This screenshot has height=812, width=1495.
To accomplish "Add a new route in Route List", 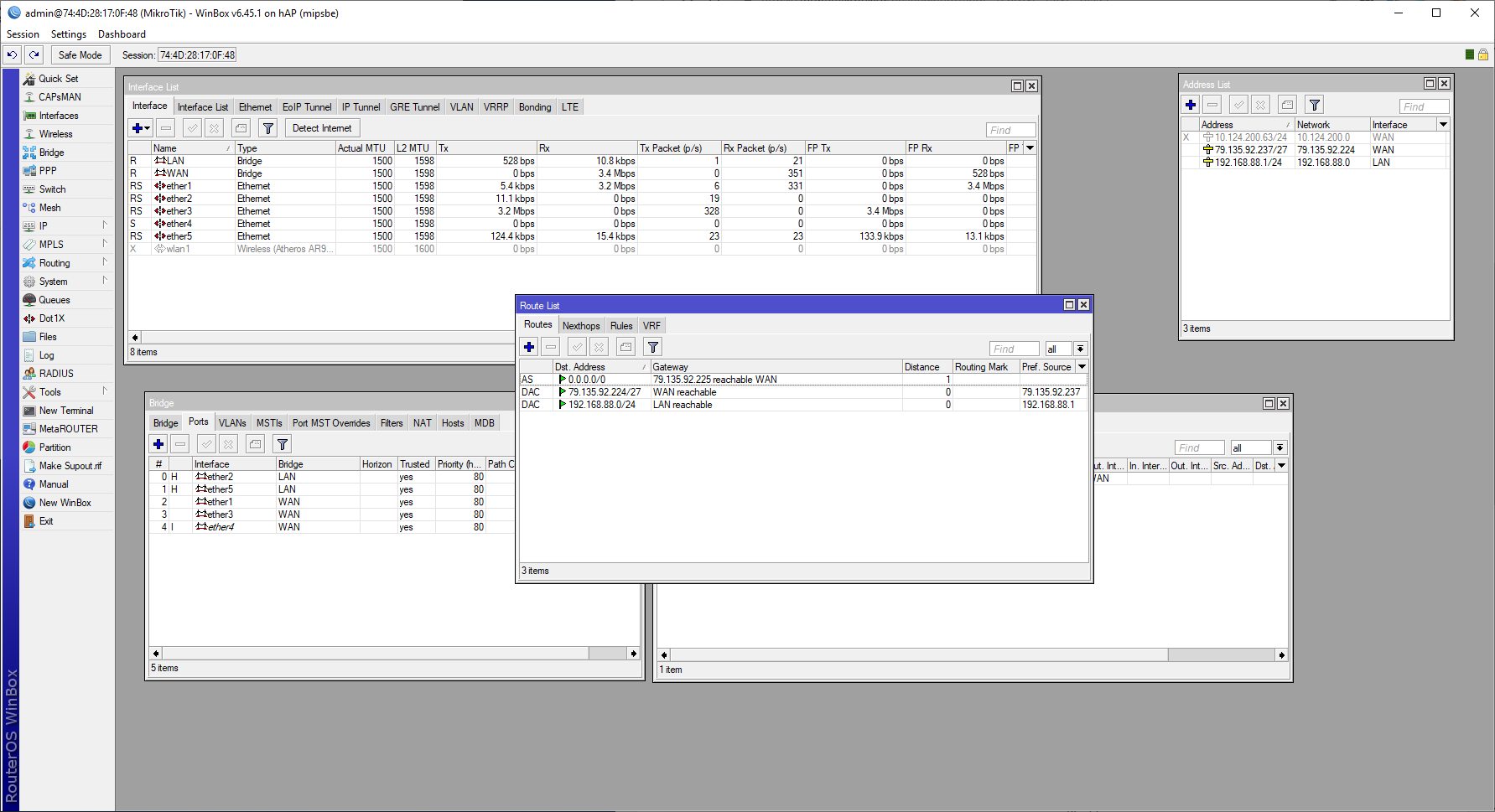I will point(529,347).
